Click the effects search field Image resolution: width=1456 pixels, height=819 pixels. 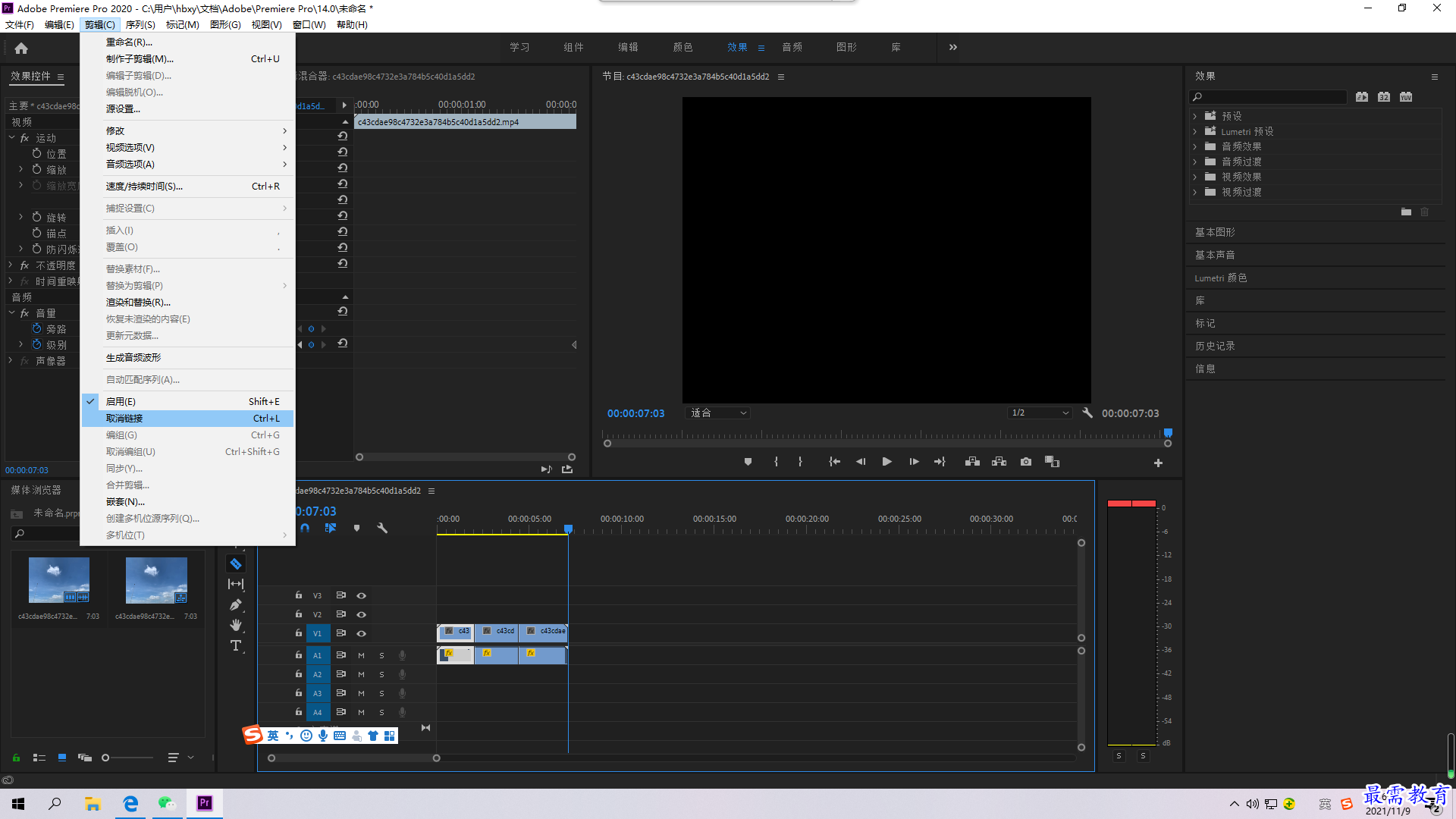(x=1268, y=96)
